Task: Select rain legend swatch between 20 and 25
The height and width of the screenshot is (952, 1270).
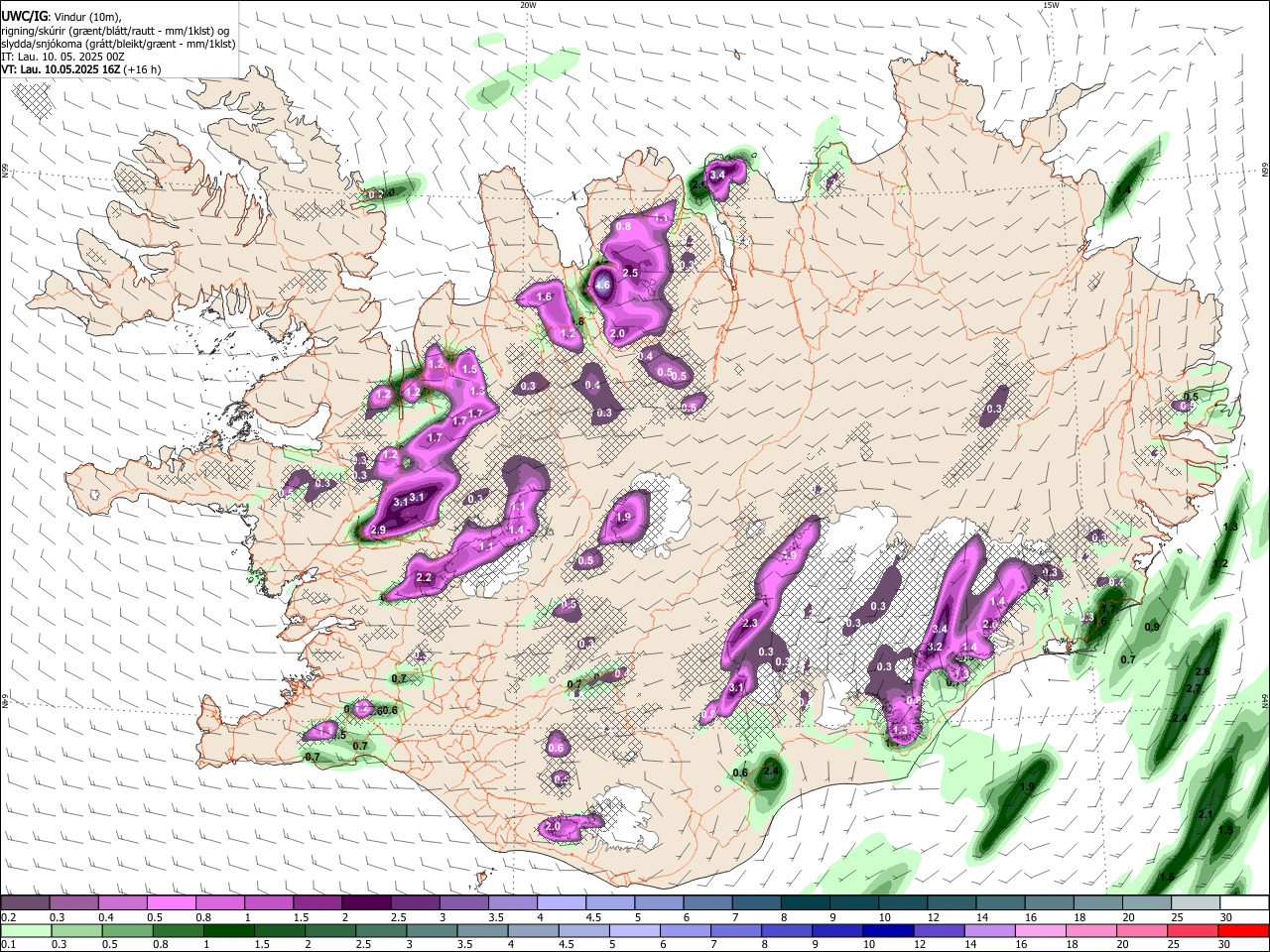Action: (x=1140, y=930)
